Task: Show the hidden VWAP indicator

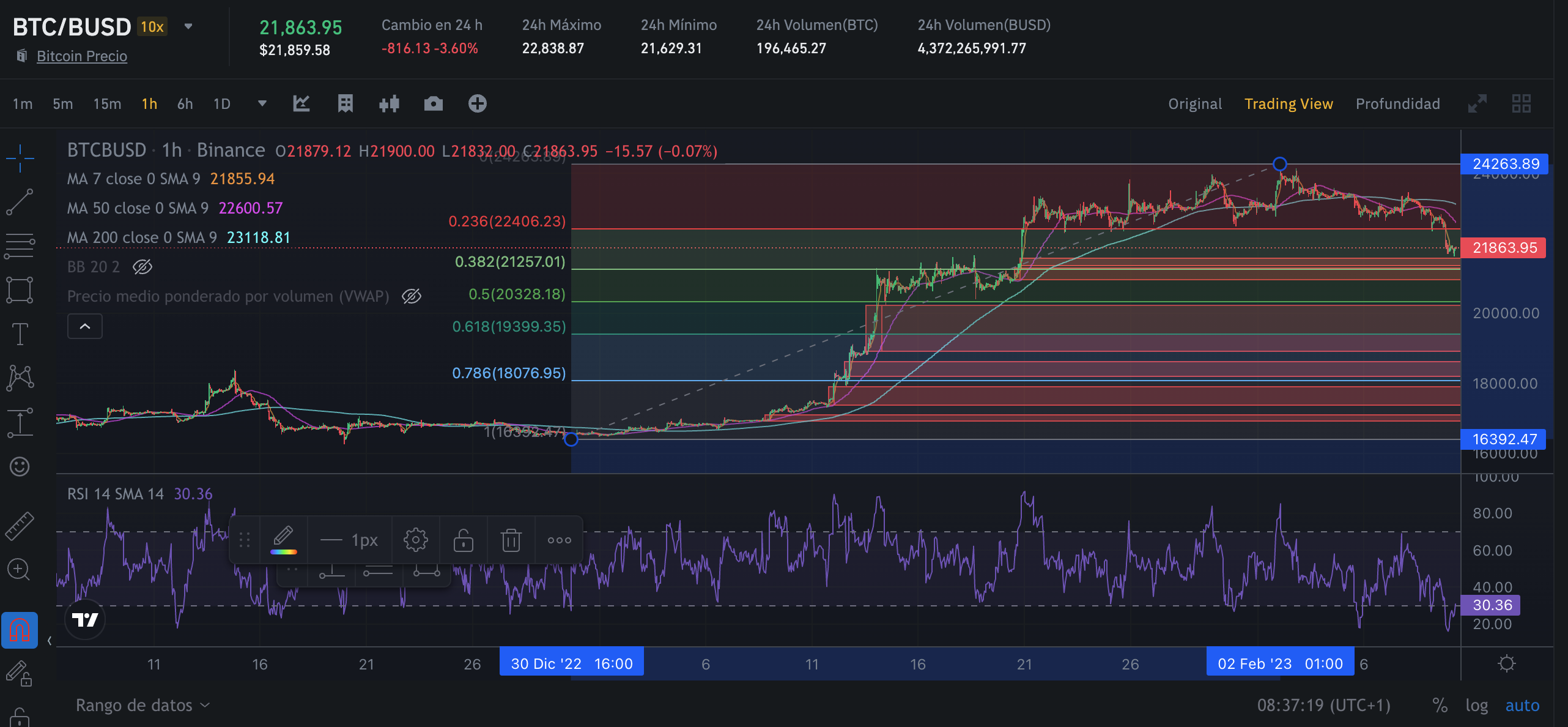Action: 411,296
